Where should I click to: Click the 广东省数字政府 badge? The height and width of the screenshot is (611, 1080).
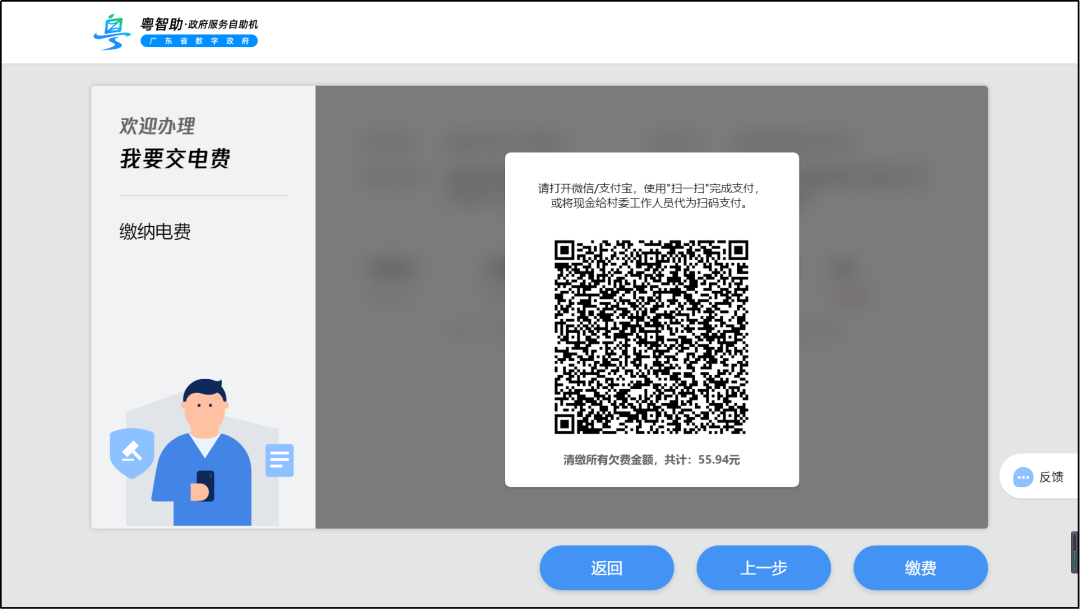pyautogui.click(x=198, y=41)
